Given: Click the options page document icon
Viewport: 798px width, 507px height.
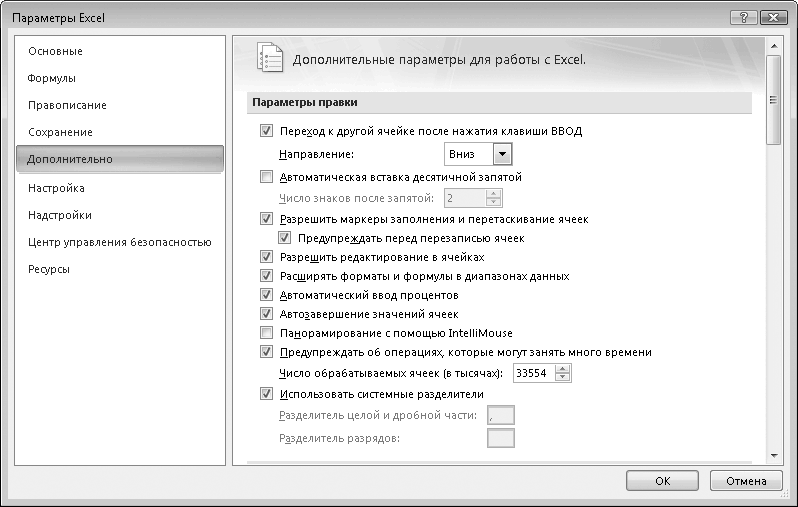Looking at the screenshot, I should pos(270,58).
